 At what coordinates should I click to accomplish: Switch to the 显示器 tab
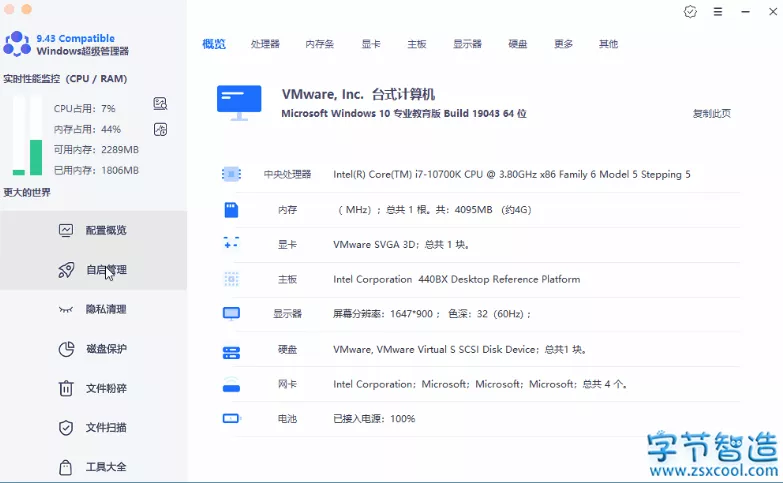[x=467, y=44]
